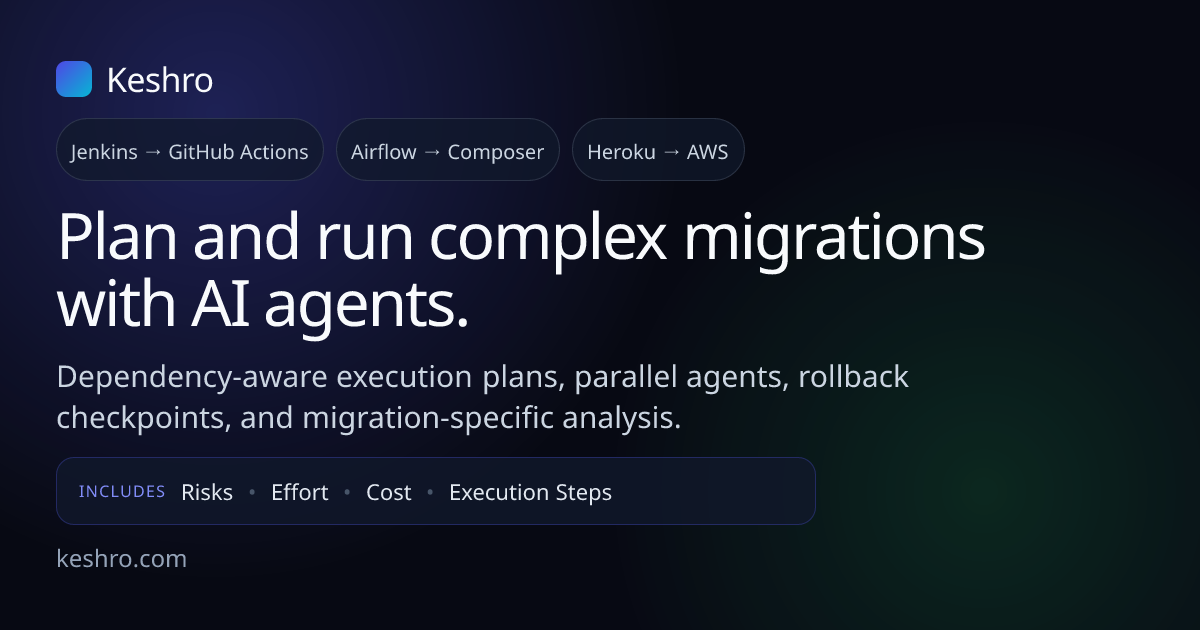1200x630 pixels.
Task: Select the Cost tab
Action: (389, 492)
